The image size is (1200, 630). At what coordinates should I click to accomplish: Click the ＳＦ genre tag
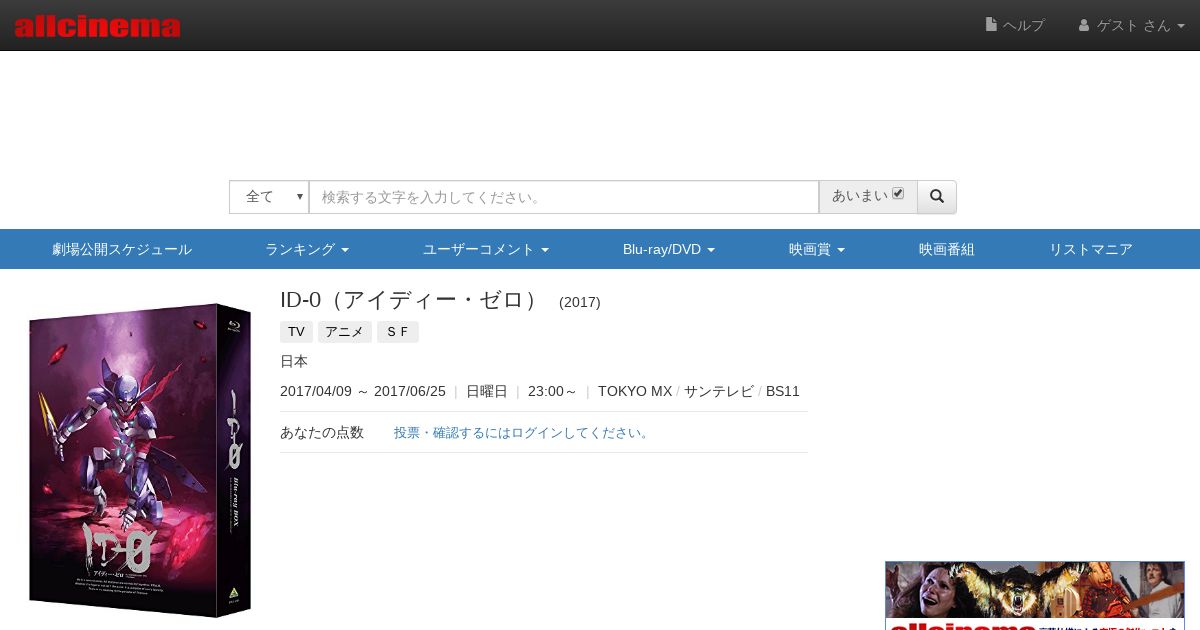(398, 332)
